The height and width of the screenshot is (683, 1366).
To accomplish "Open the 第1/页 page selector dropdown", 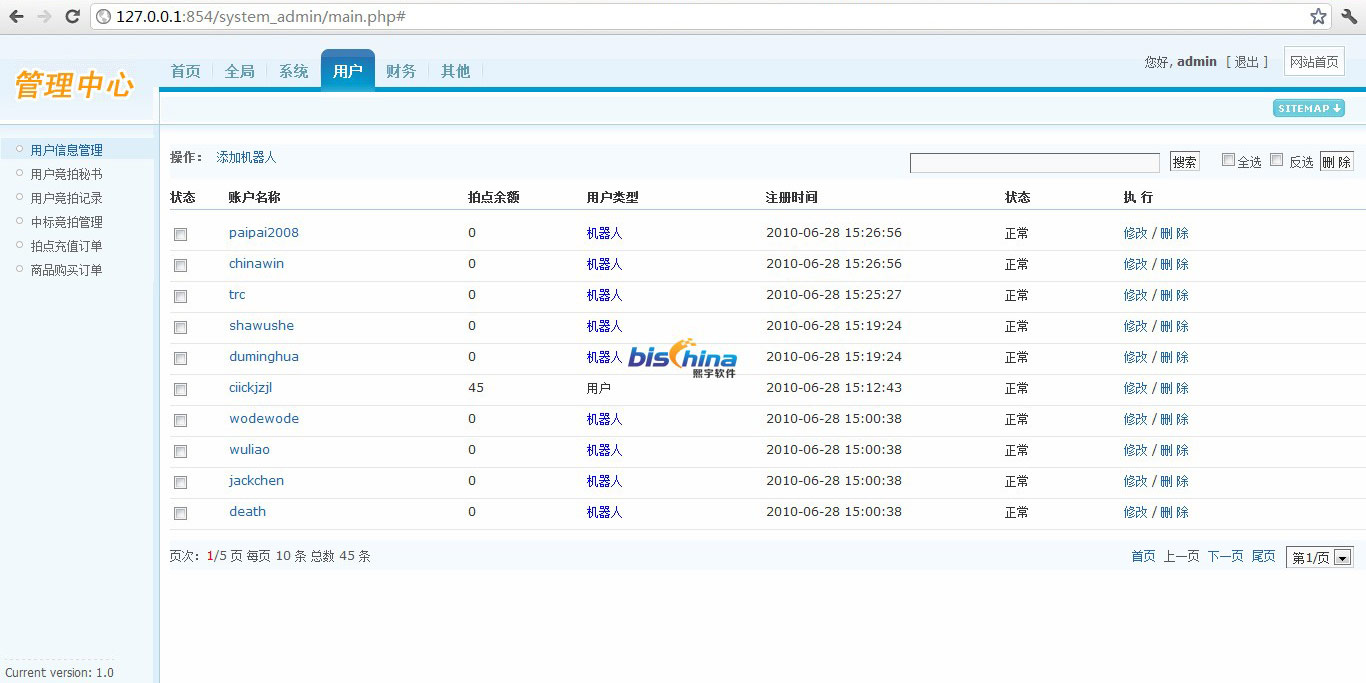I will 1320,558.
